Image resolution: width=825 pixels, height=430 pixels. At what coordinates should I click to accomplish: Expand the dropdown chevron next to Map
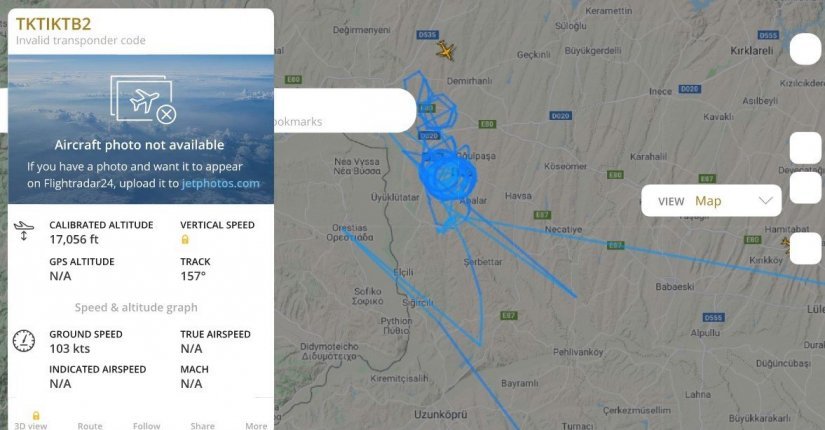[x=766, y=201]
